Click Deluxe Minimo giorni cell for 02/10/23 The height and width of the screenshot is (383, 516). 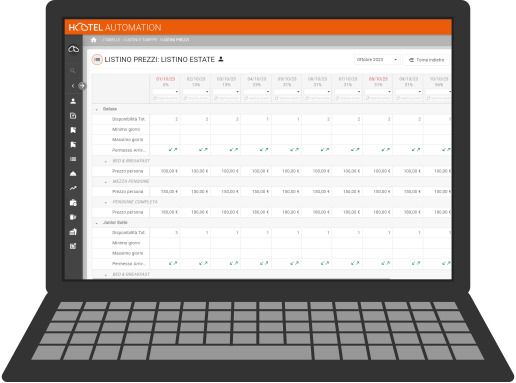[x=195, y=129]
